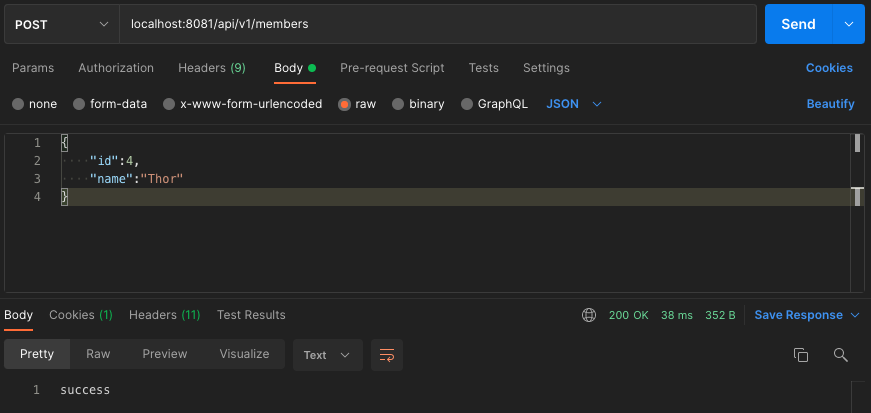The height and width of the screenshot is (413, 871).
Task: Expand the Send button arrow options
Action: click(x=848, y=24)
